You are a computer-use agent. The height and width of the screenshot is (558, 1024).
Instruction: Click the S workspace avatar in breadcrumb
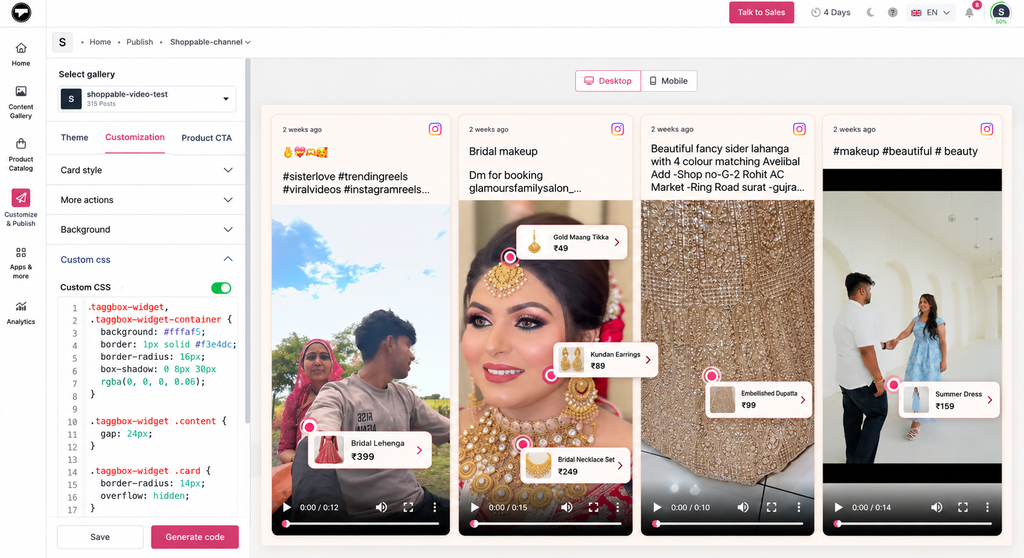point(62,42)
